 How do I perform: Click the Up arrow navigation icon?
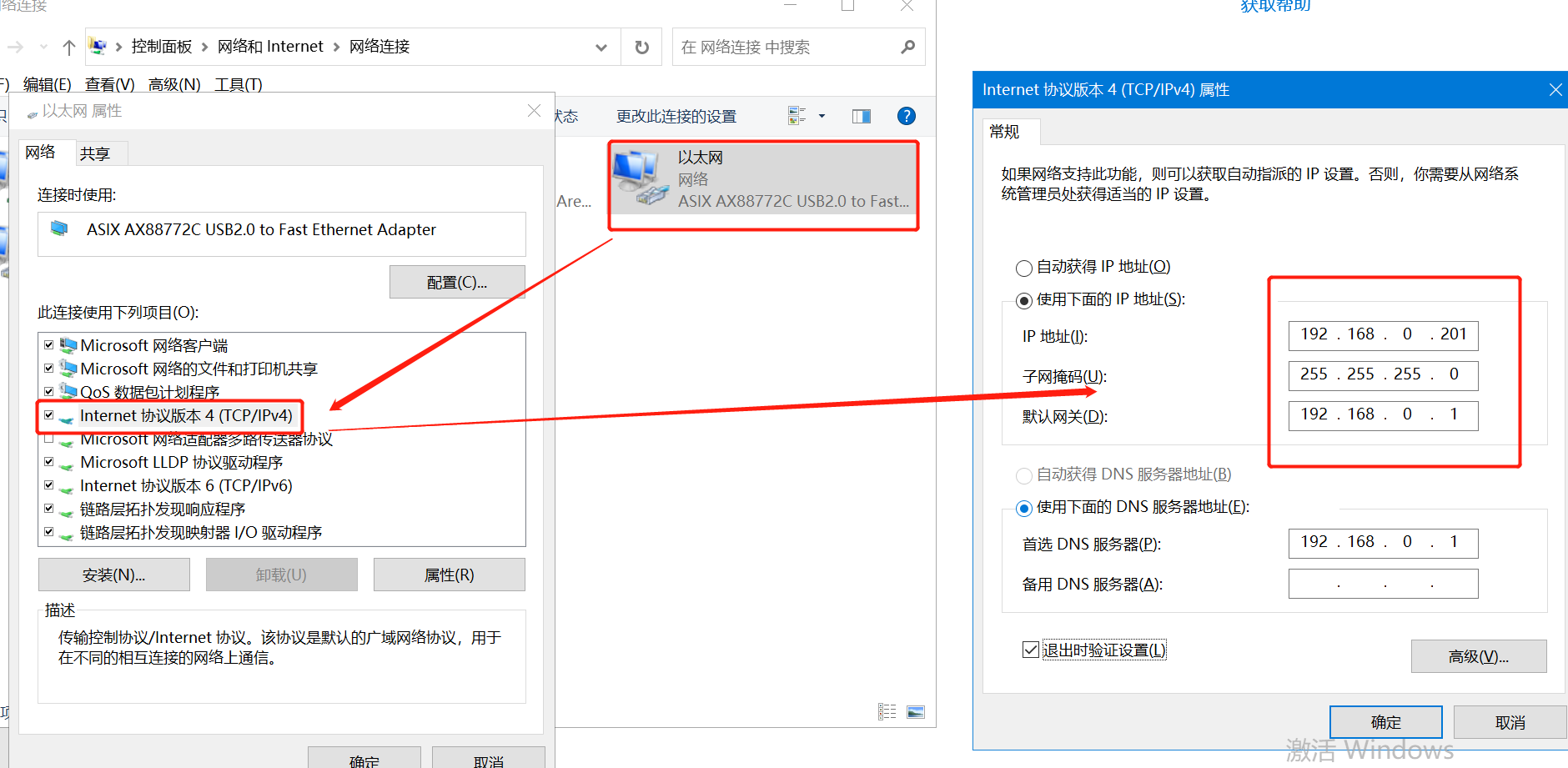click(69, 48)
